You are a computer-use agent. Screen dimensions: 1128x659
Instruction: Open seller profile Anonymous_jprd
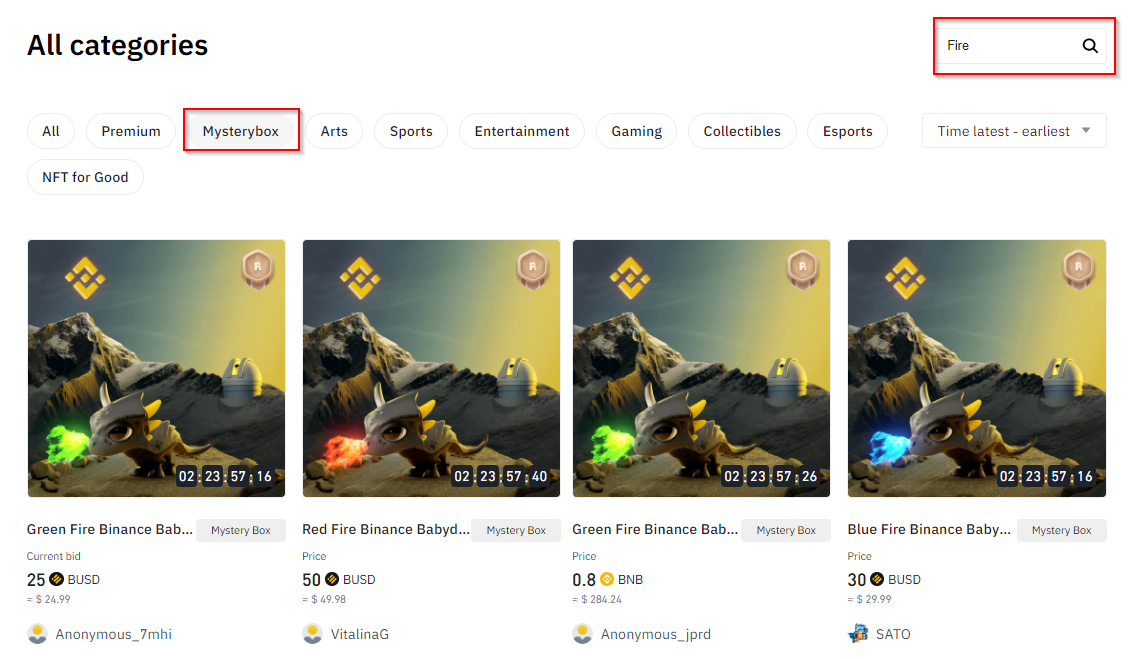656,635
